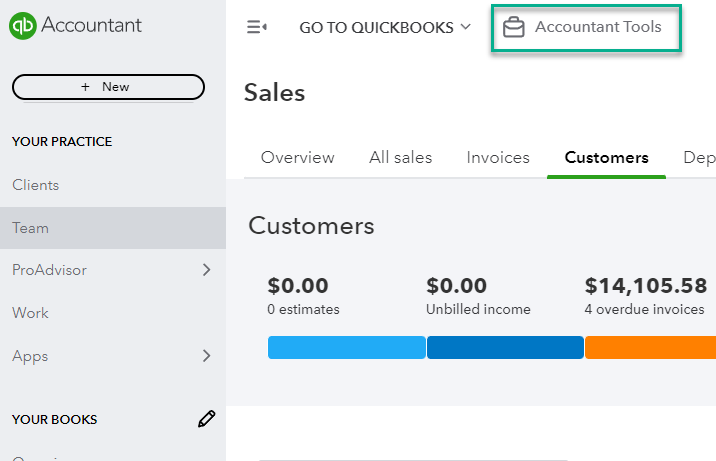
Task: Click the orange overdue invoices bar
Action: (x=650, y=347)
